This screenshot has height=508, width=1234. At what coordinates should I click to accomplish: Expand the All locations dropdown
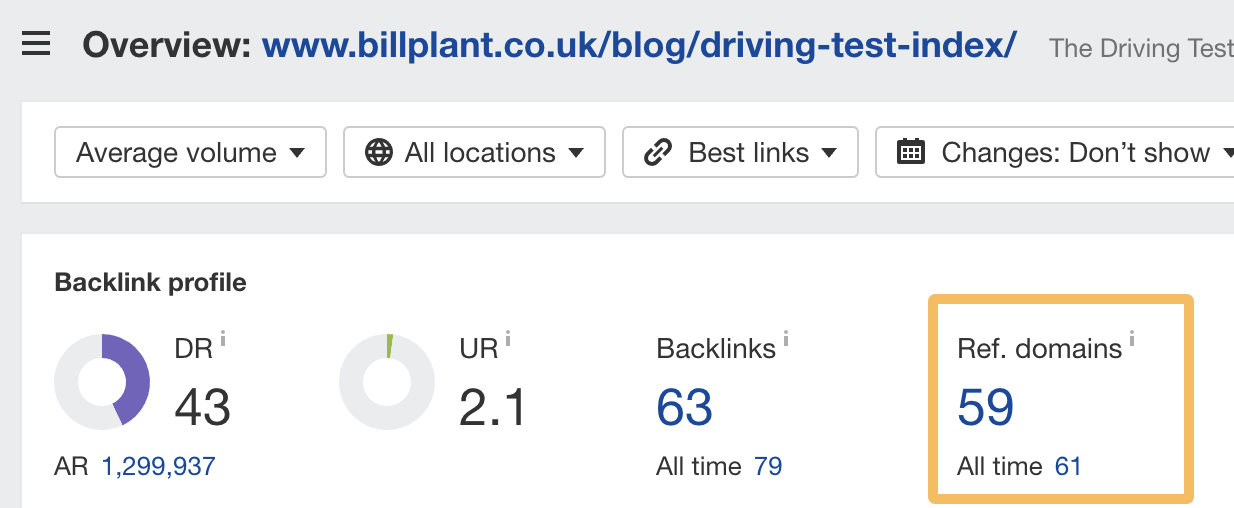point(474,153)
